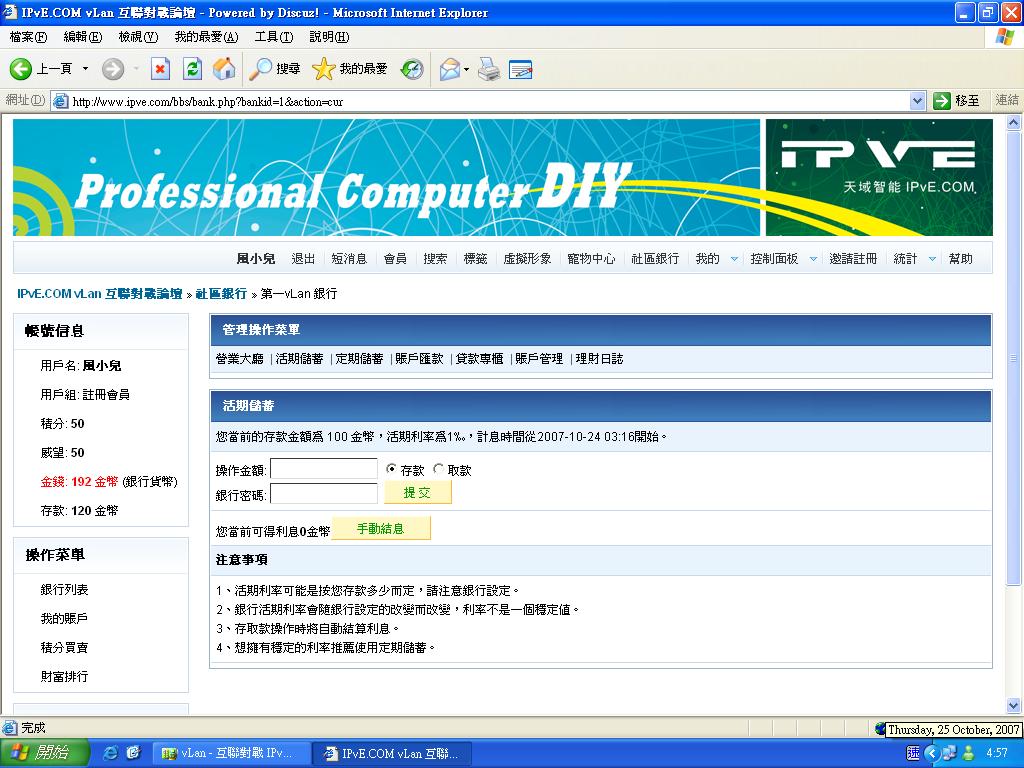This screenshot has width=1024, height=768.
Task: Click the 搜尋 search magnifier icon
Action: [261, 69]
